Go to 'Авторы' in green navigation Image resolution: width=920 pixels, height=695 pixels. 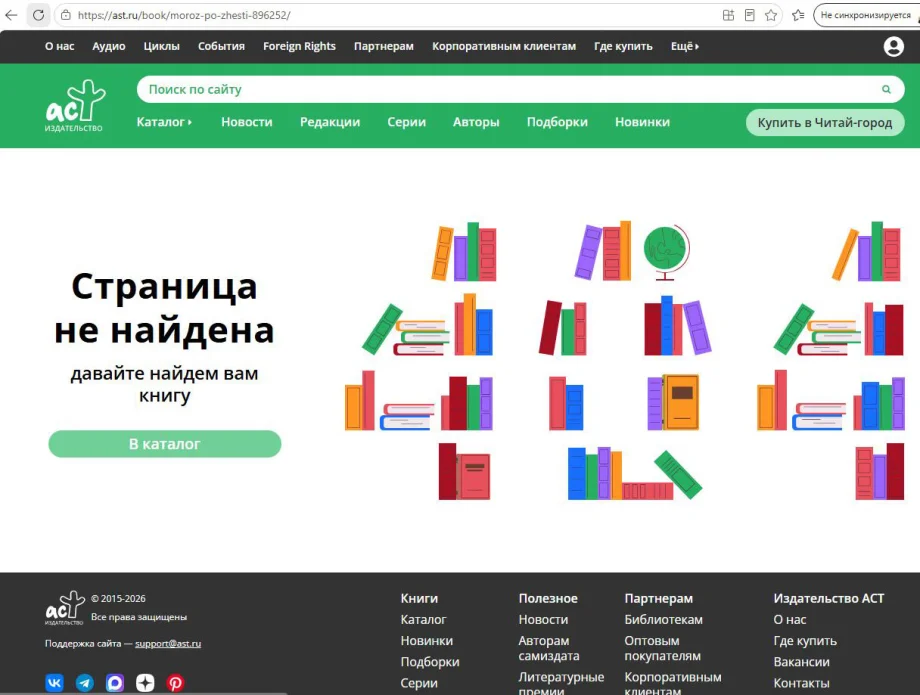476,122
